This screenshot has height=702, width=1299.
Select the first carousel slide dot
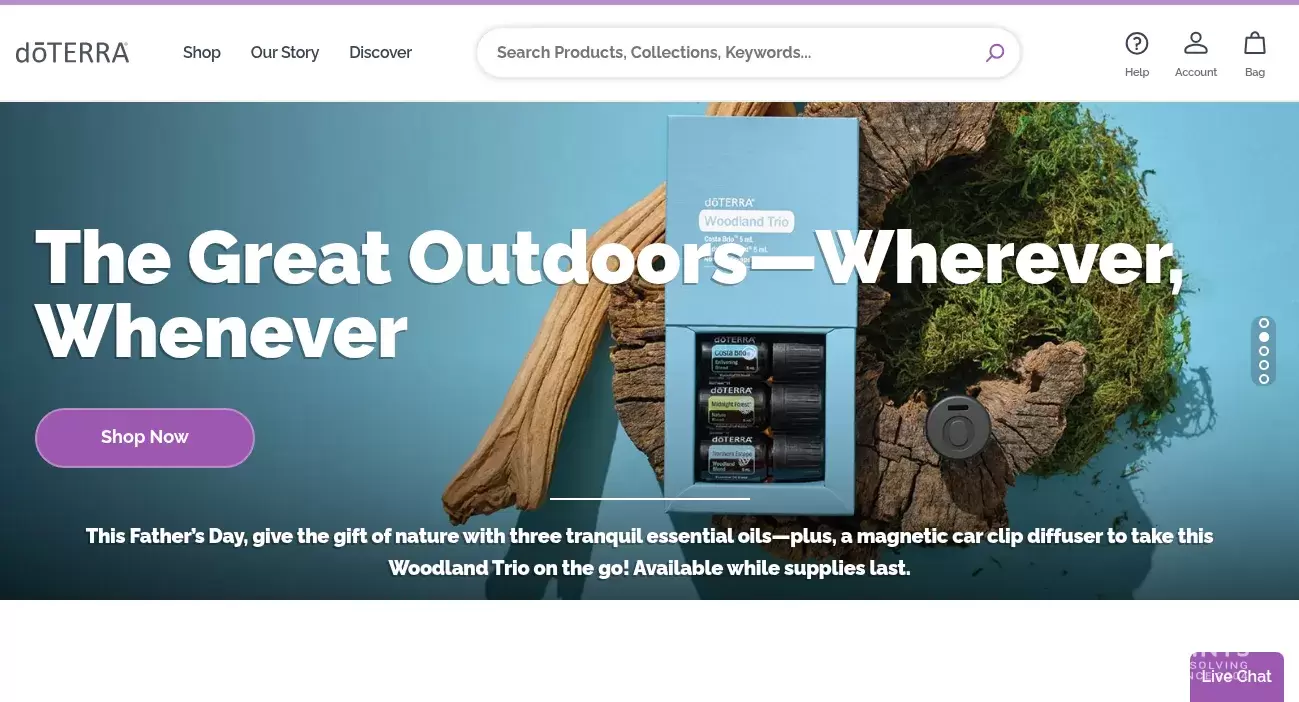[1264, 323]
